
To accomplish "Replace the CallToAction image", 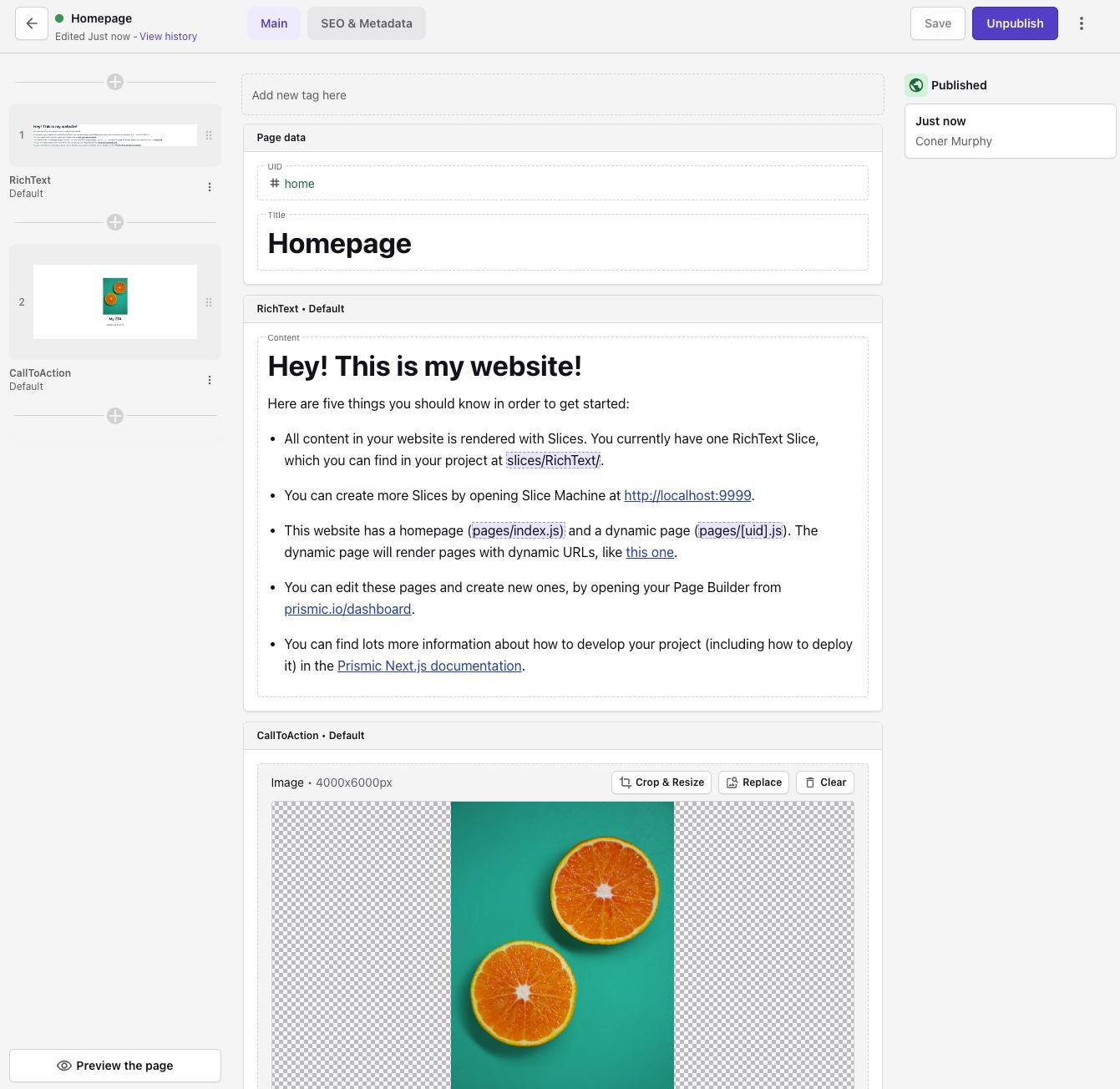I will coord(753,783).
